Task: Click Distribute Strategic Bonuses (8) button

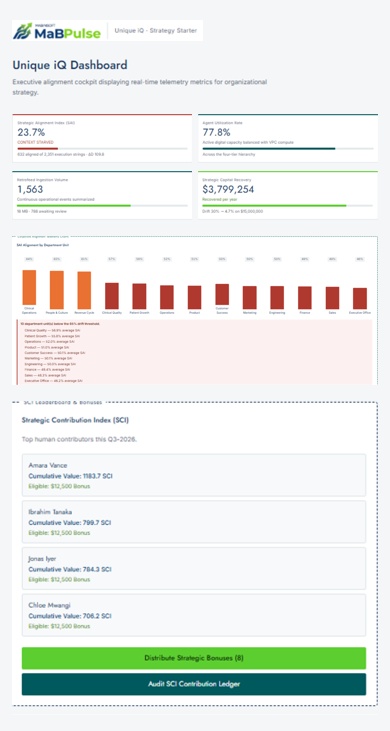Action: [x=194, y=658]
